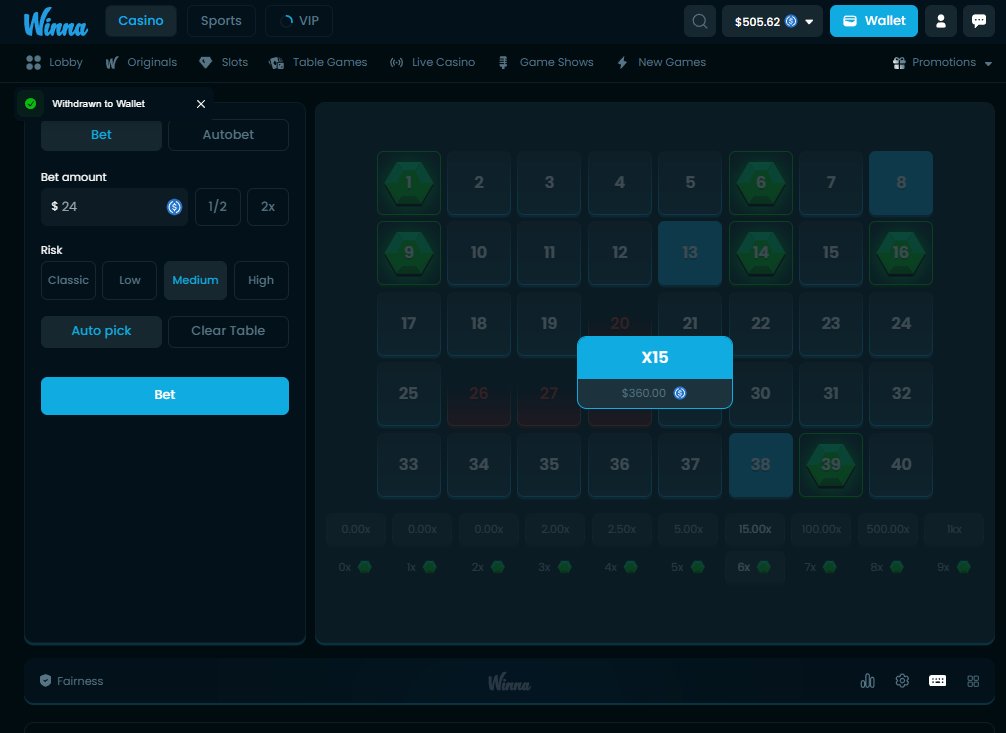
Task: Open Originals category
Action: point(141,62)
